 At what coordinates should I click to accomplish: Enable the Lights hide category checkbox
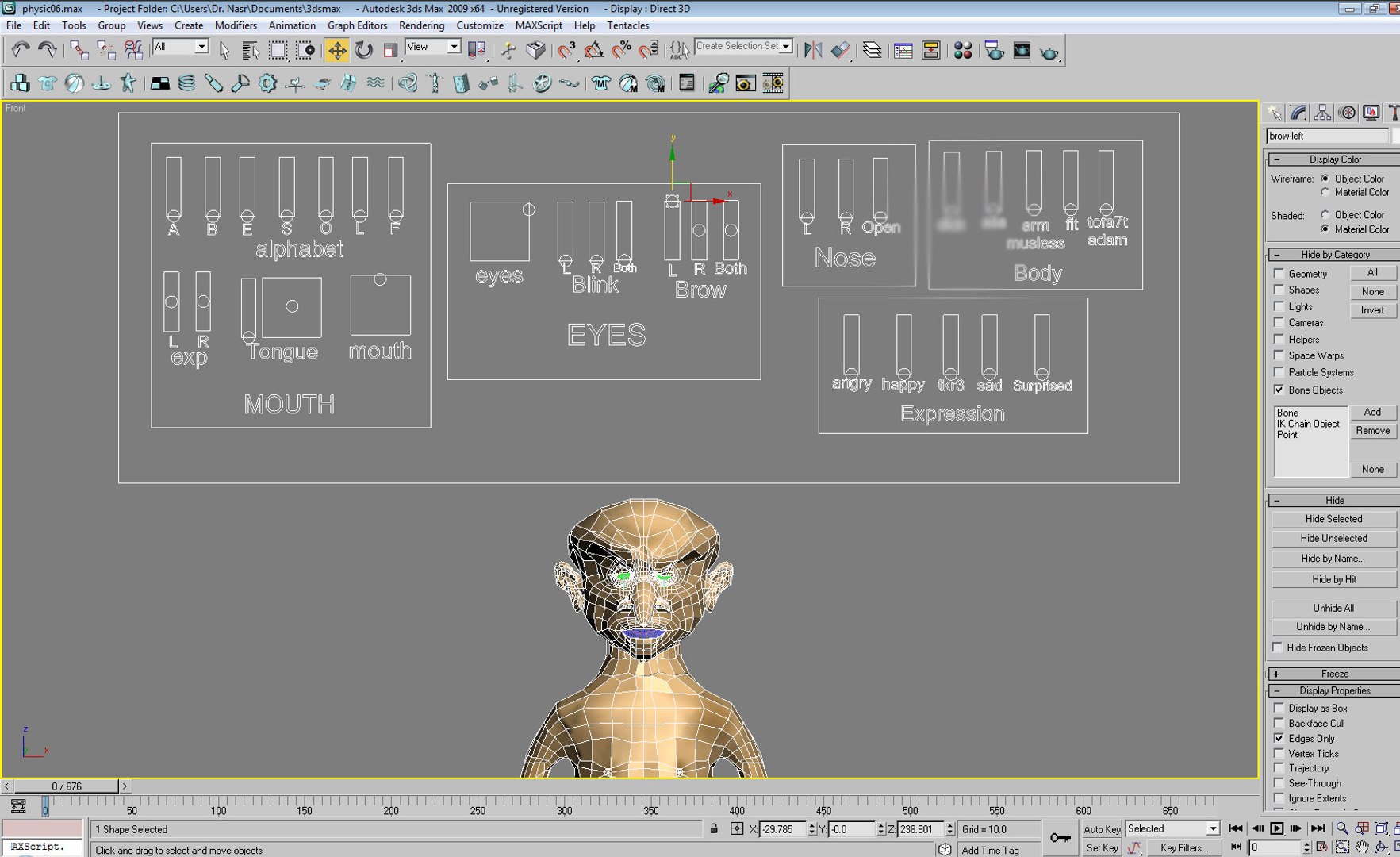coord(1279,306)
